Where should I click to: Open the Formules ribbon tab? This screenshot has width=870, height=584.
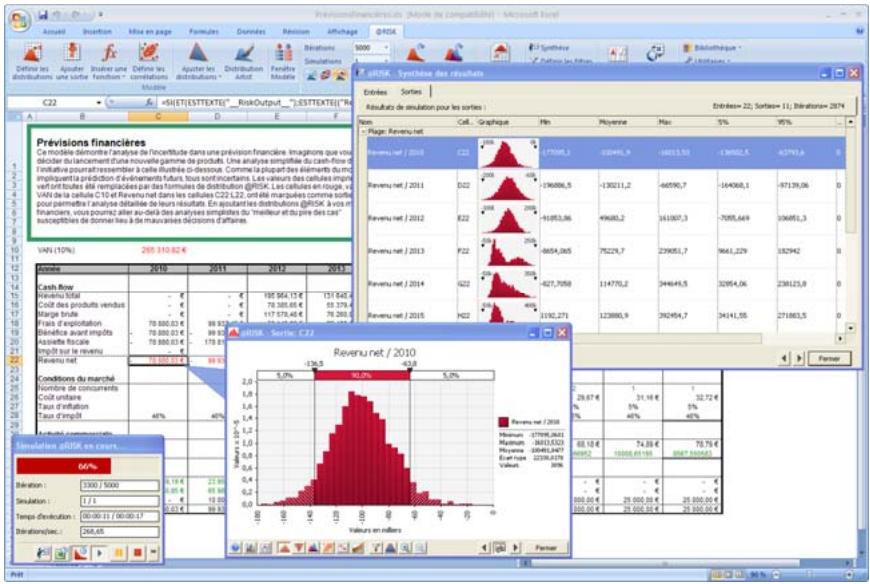click(x=203, y=31)
